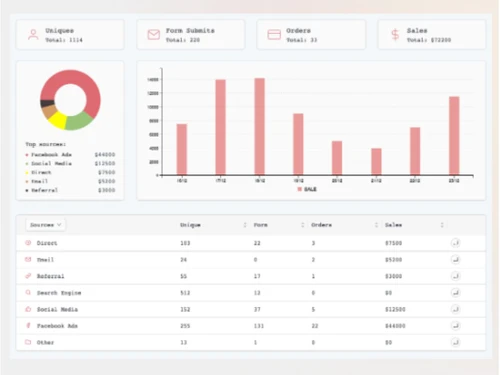Toggle Referral legend entry under donut
500x375 pixels.
pyautogui.click(x=70, y=190)
